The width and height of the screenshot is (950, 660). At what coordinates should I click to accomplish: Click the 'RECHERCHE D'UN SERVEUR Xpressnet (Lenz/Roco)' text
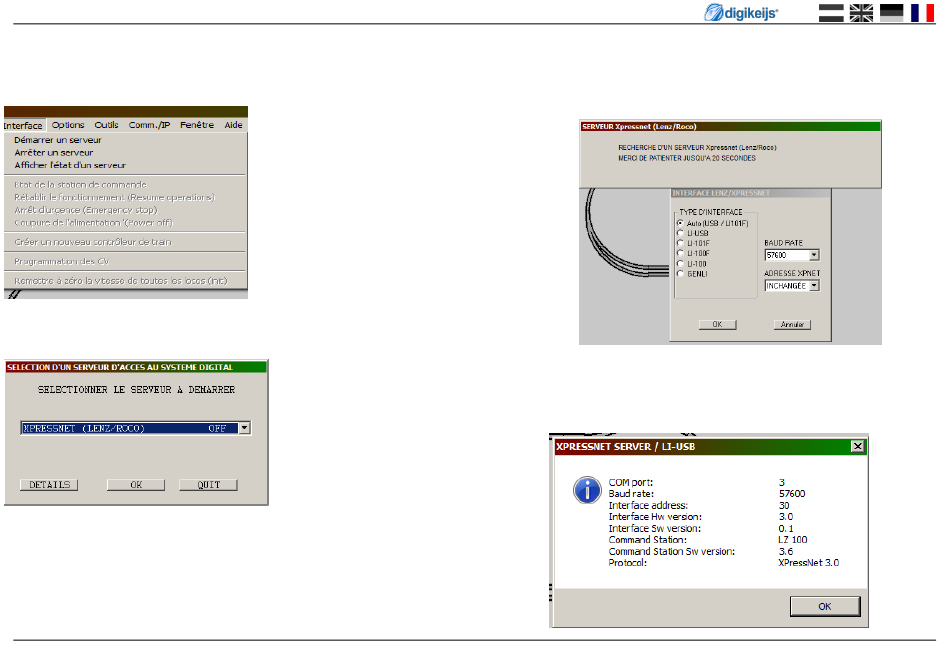697,147
